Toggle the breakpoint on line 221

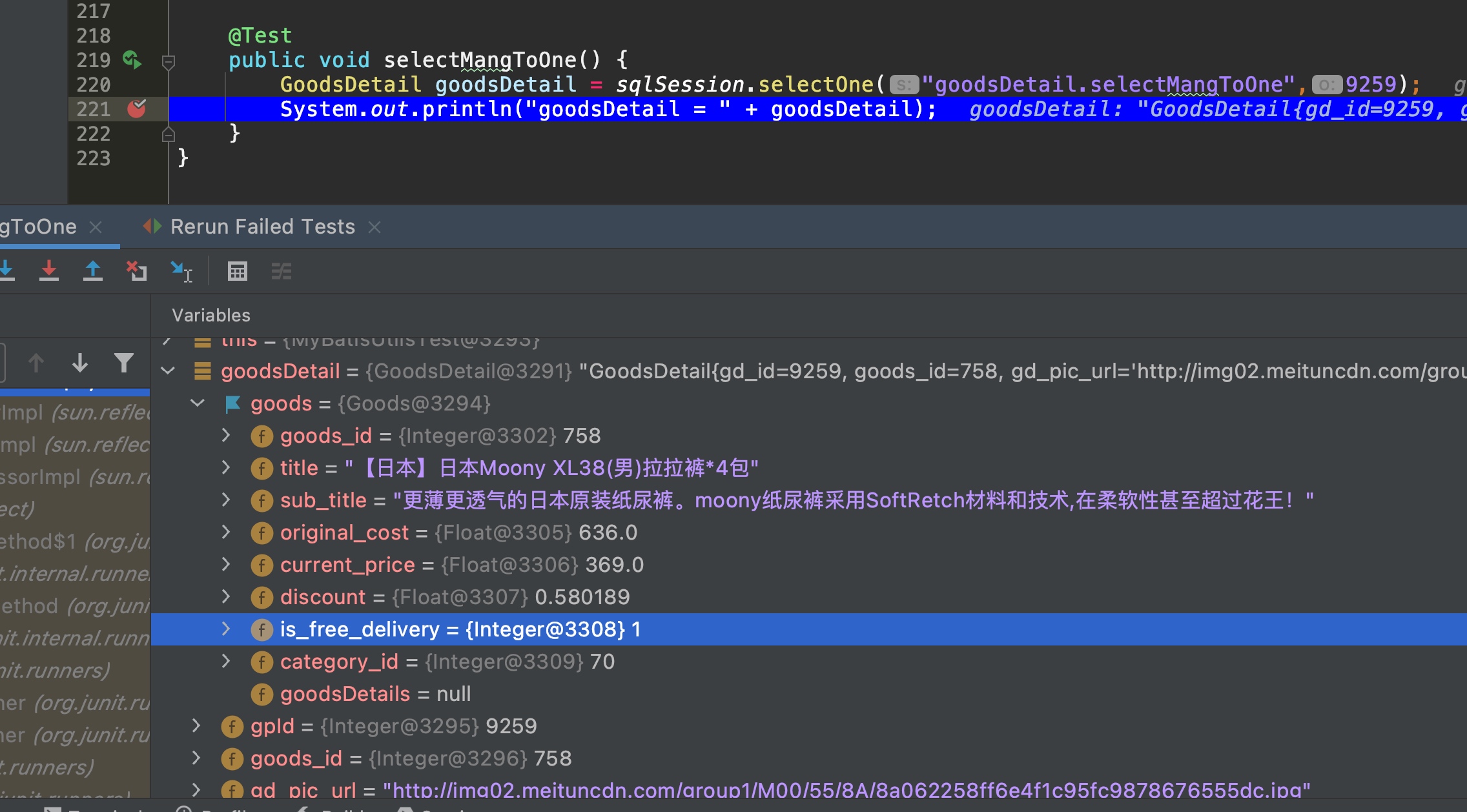[x=136, y=109]
